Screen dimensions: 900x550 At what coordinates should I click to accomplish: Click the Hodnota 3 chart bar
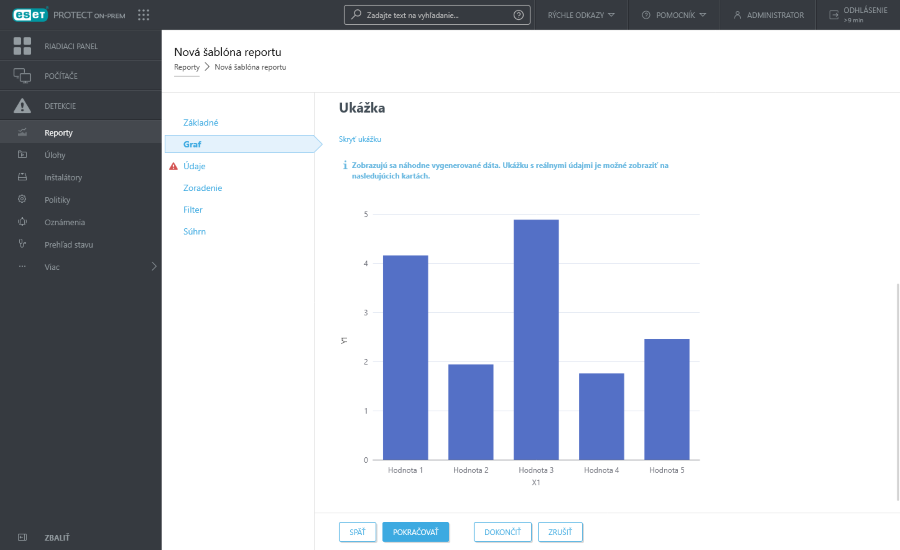click(536, 340)
